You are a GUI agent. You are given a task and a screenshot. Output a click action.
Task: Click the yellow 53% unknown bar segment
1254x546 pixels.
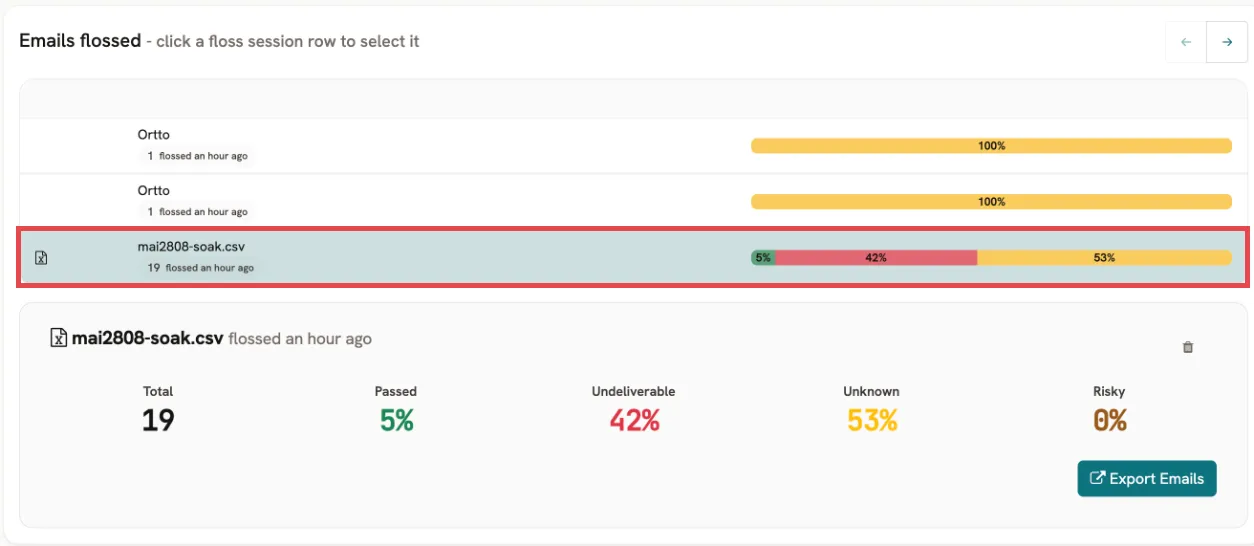pos(1104,258)
